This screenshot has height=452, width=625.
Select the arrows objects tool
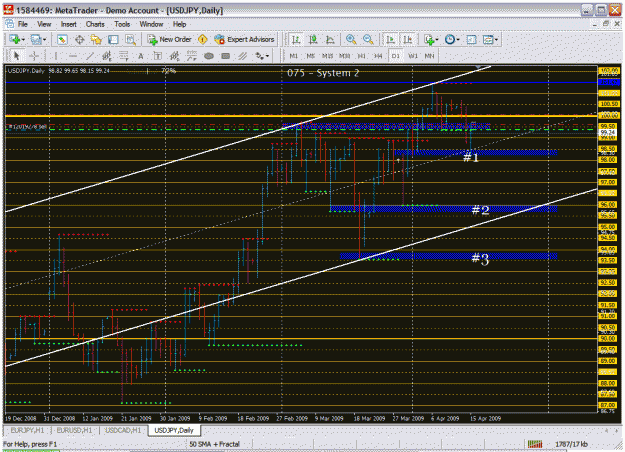click(x=259, y=56)
